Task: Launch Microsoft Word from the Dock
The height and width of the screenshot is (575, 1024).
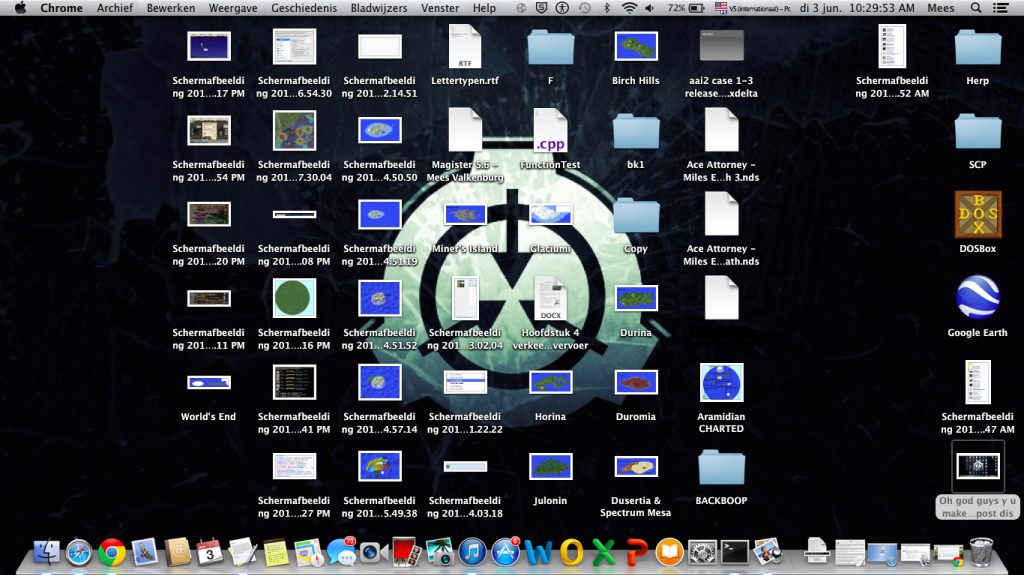Action: (538, 552)
